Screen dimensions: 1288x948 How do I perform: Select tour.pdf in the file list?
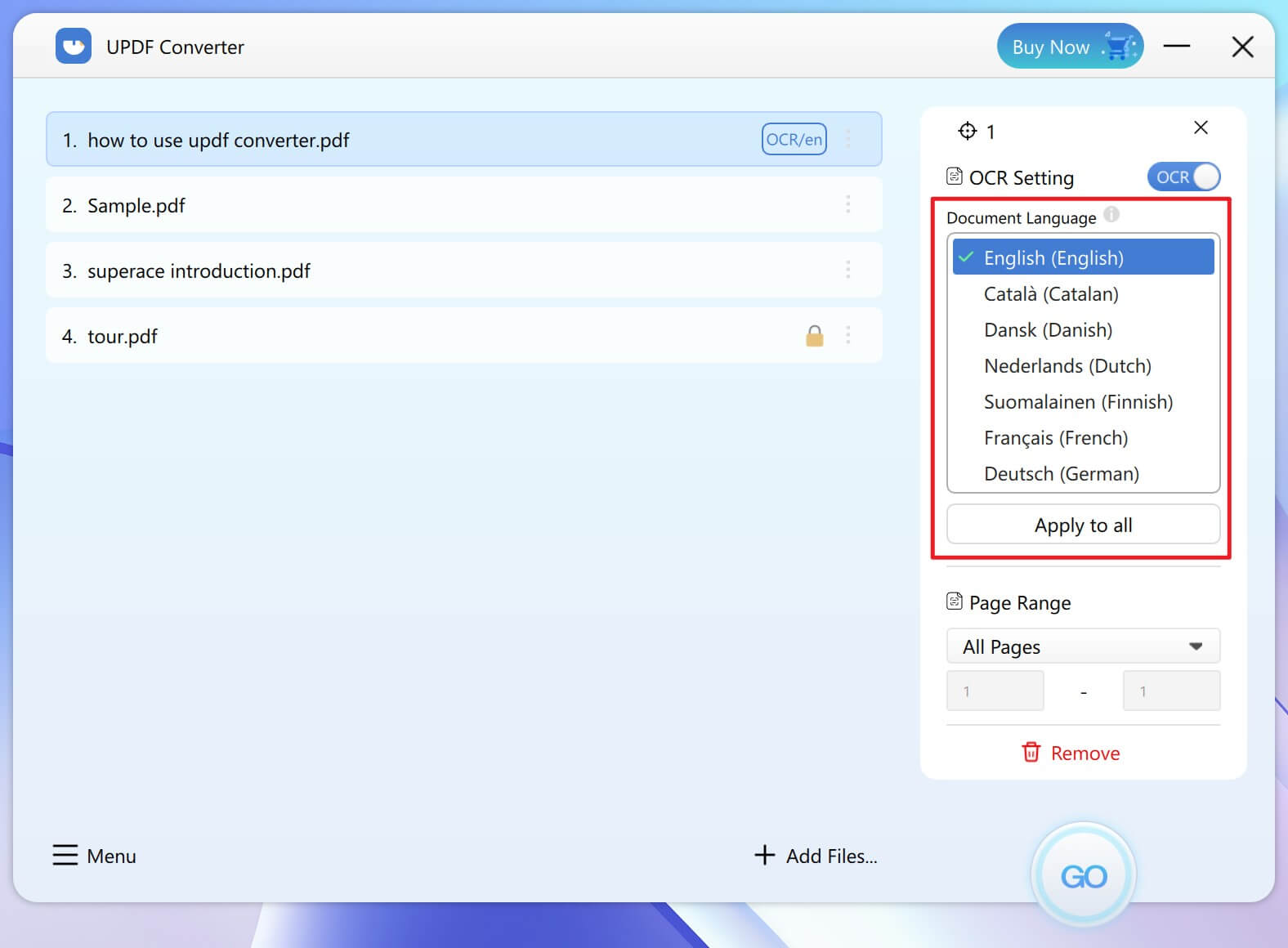click(x=463, y=335)
